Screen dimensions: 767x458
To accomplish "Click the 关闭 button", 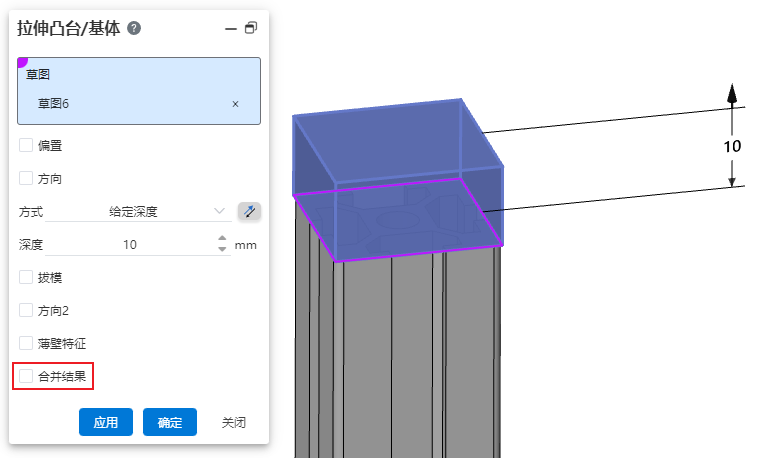I will click(234, 422).
